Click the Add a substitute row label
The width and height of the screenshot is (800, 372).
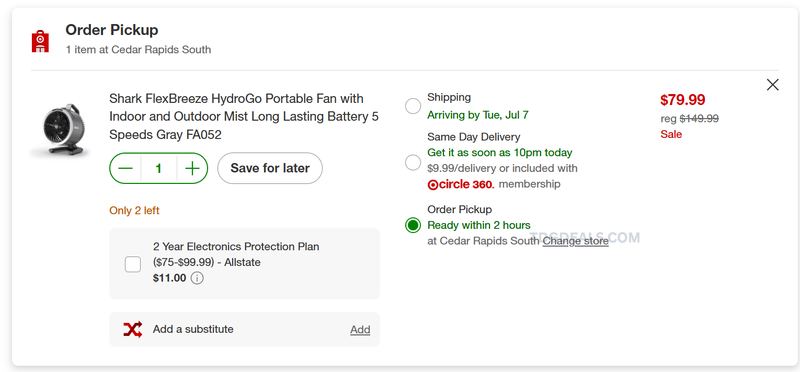coord(193,329)
